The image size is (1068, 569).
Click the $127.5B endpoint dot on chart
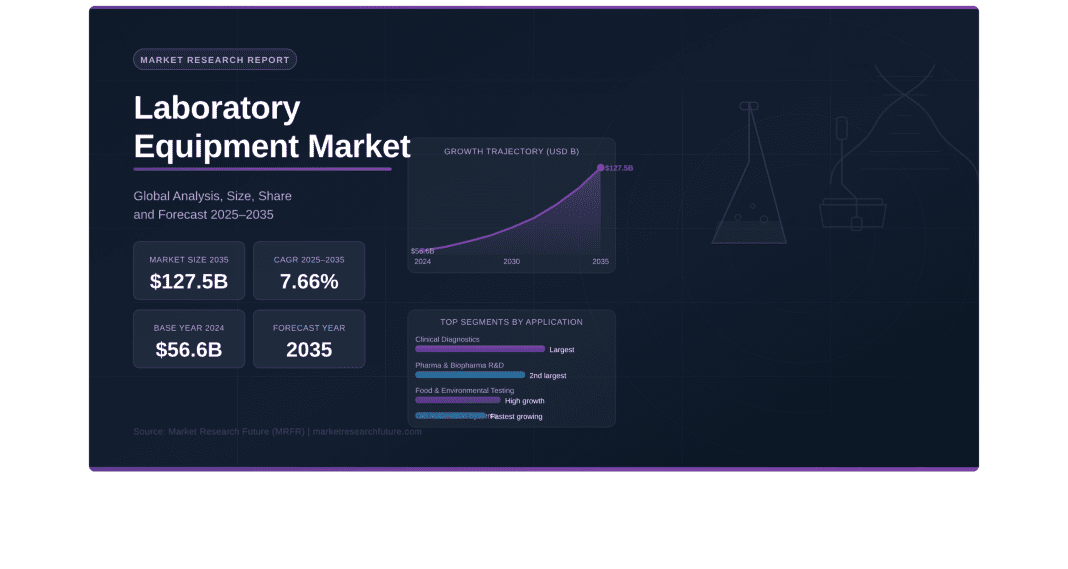coord(600,168)
